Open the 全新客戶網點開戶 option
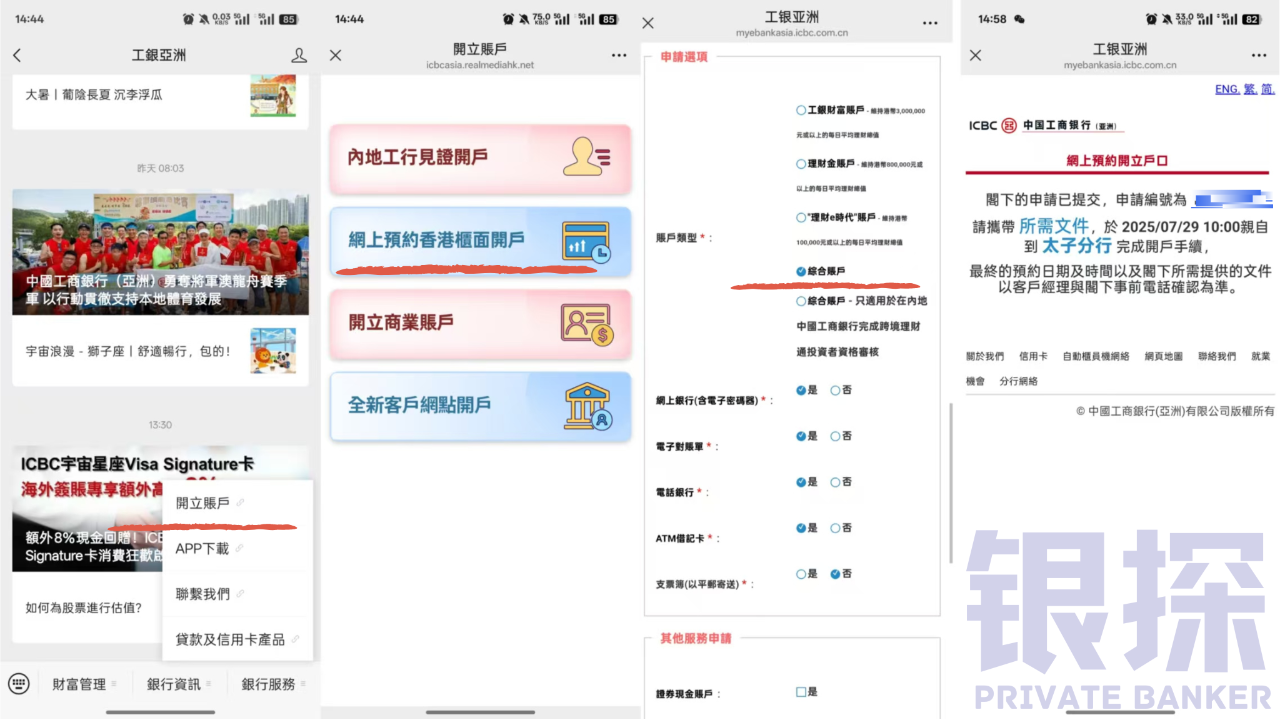The height and width of the screenshot is (719, 1280). tap(481, 406)
